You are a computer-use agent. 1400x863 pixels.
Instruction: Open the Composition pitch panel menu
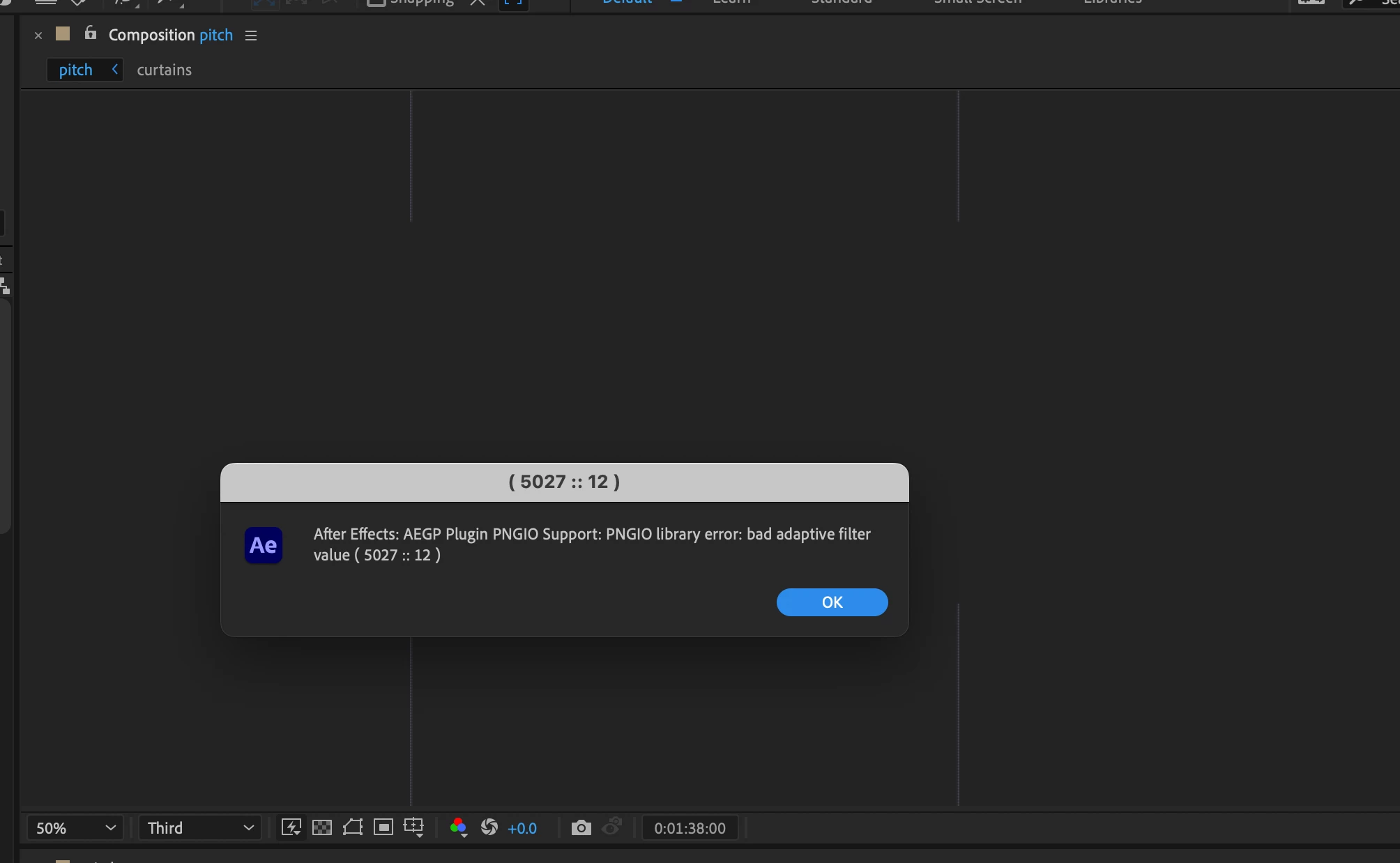tap(251, 36)
